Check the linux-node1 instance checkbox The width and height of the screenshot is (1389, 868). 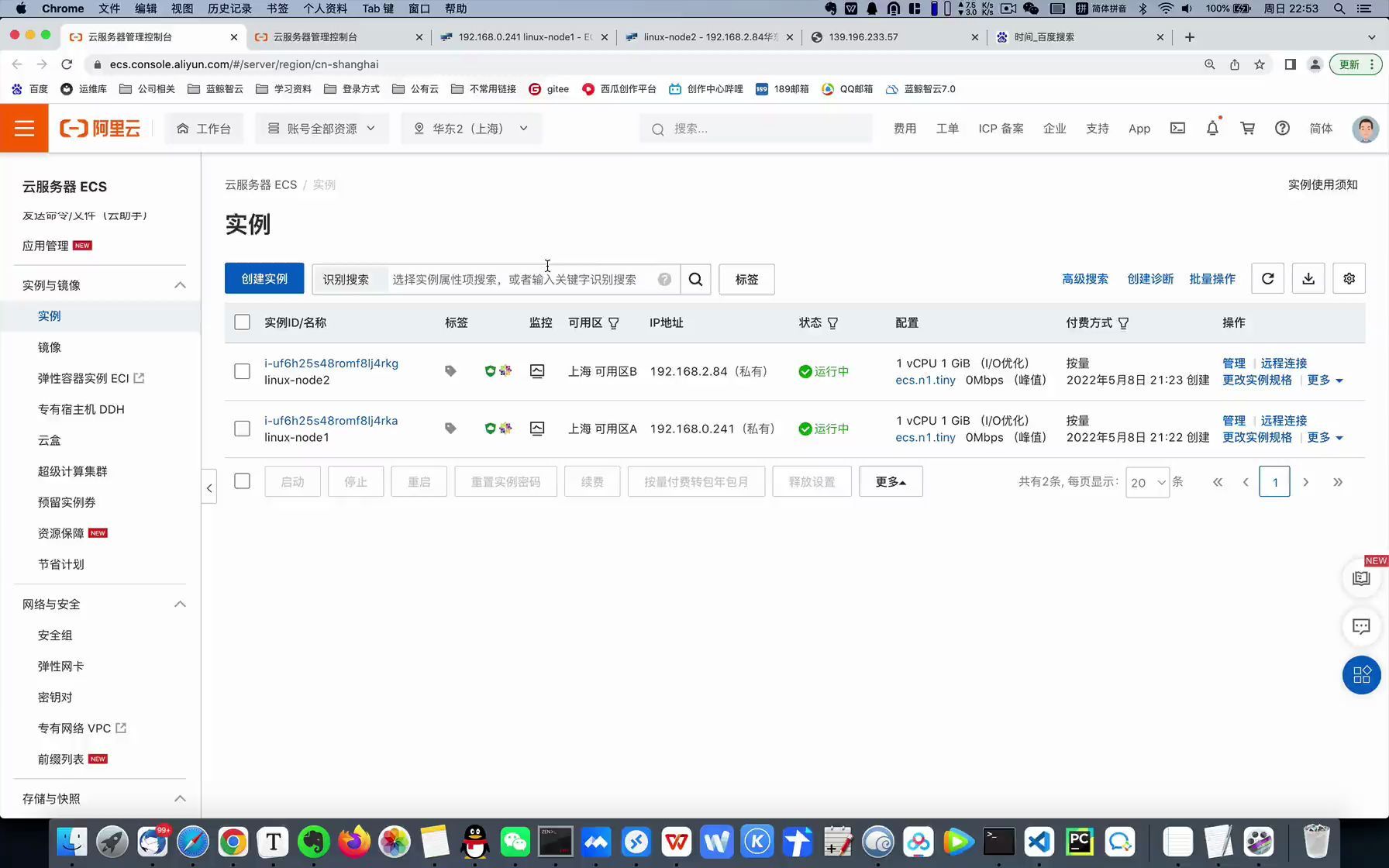pyautogui.click(x=243, y=429)
